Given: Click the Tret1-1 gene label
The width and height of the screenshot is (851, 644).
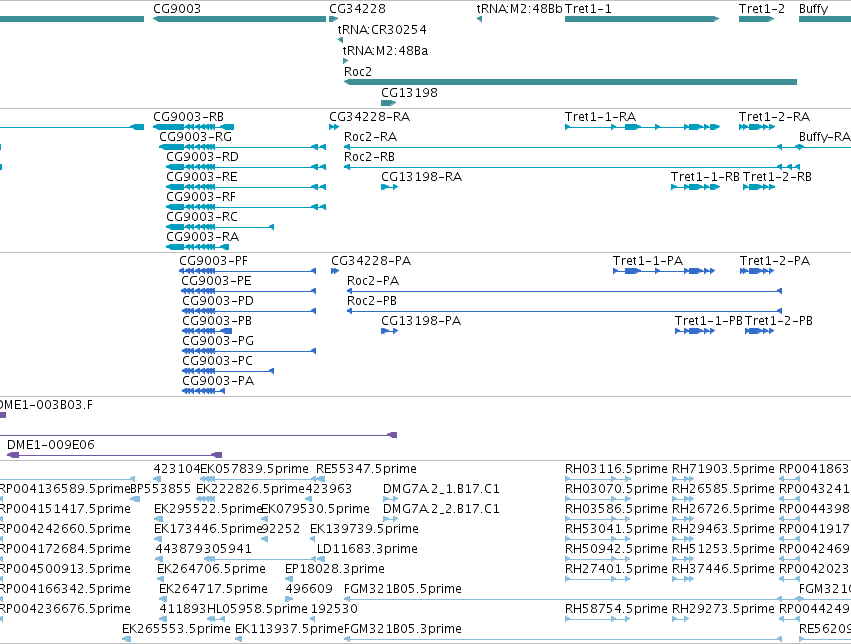Looking at the screenshot, I should [588, 9].
